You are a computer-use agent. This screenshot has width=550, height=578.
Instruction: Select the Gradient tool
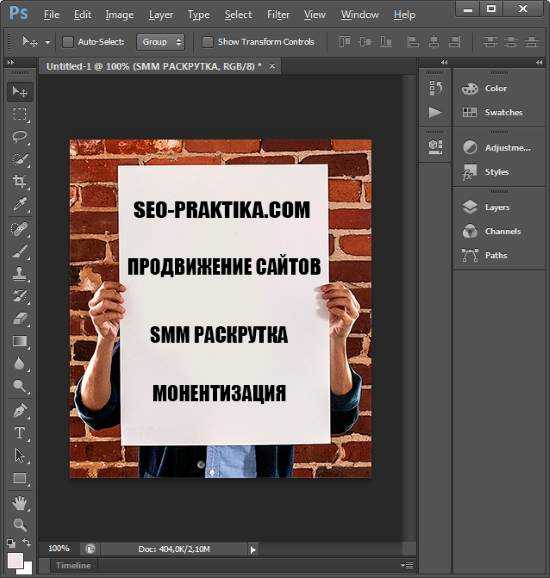click(x=20, y=341)
